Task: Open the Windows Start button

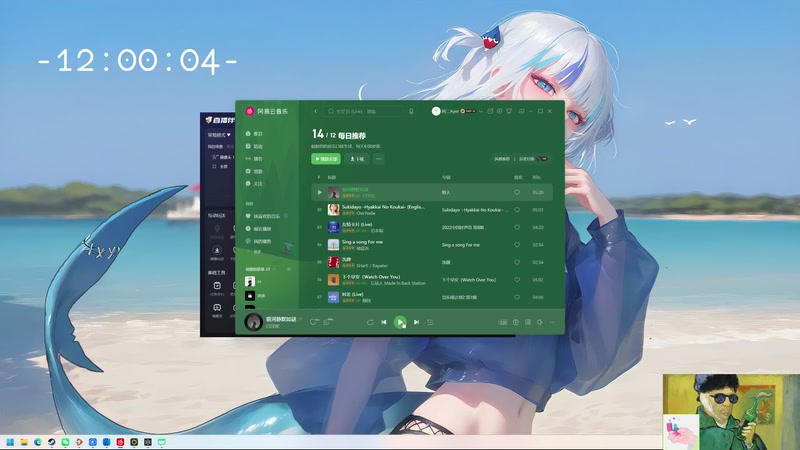Action: coord(10,442)
